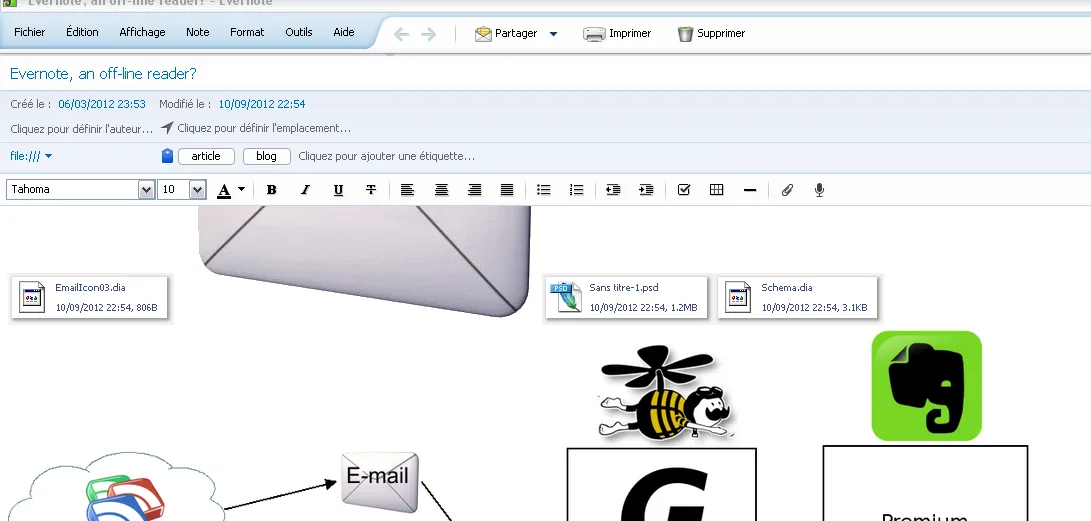
Task: Open the Outils menu
Action: [298, 32]
